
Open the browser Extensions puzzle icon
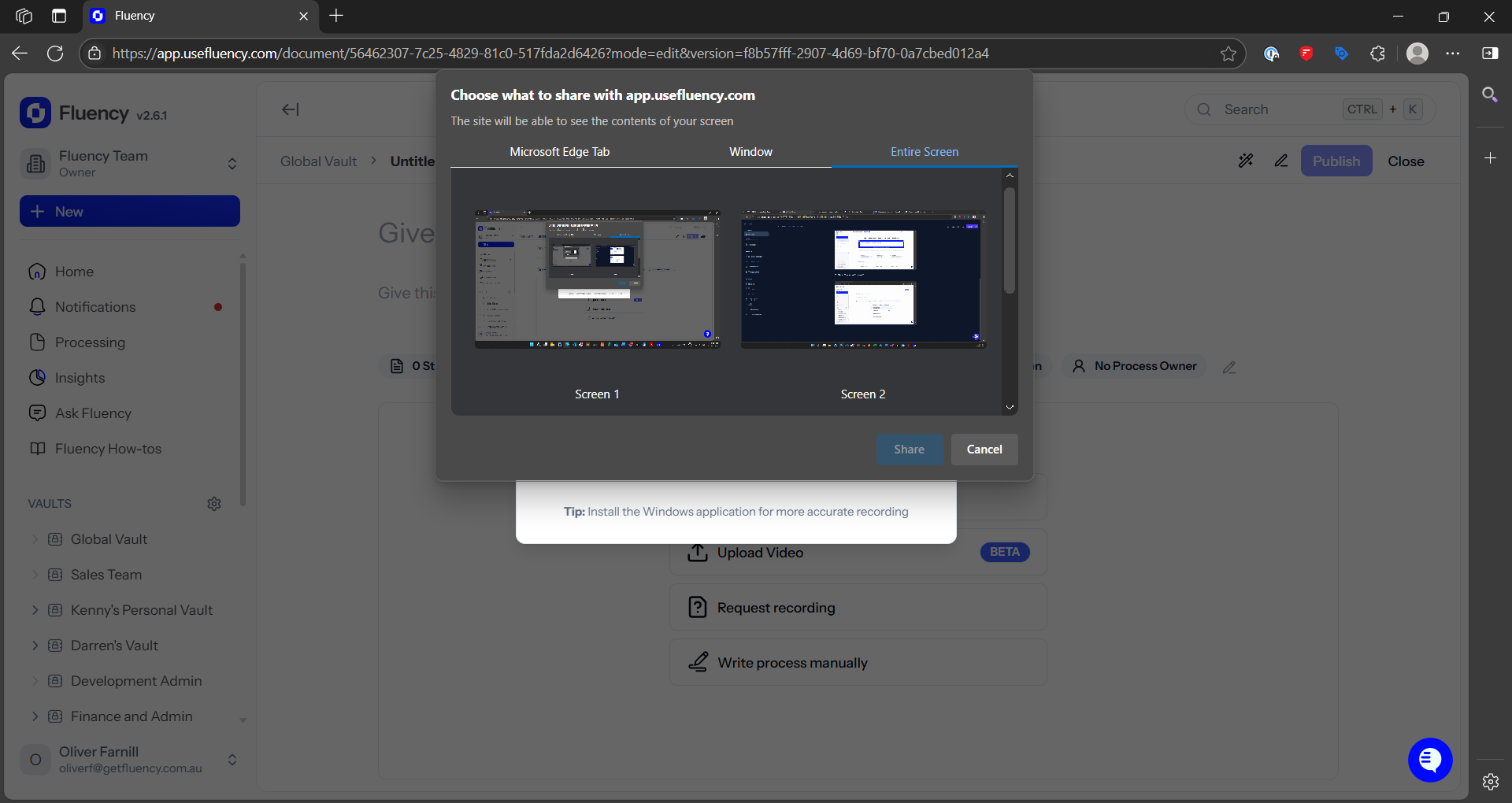click(1377, 54)
